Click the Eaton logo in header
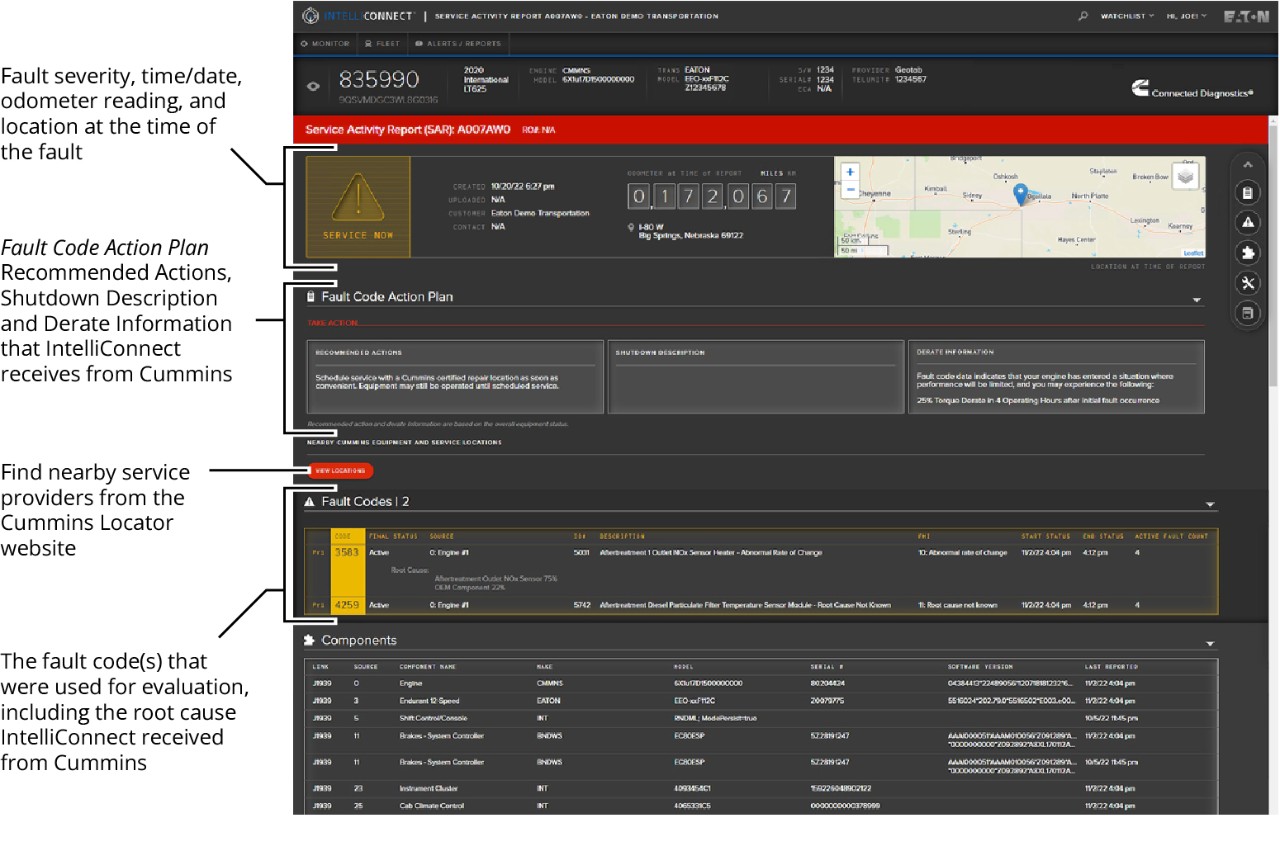 tap(1246, 16)
